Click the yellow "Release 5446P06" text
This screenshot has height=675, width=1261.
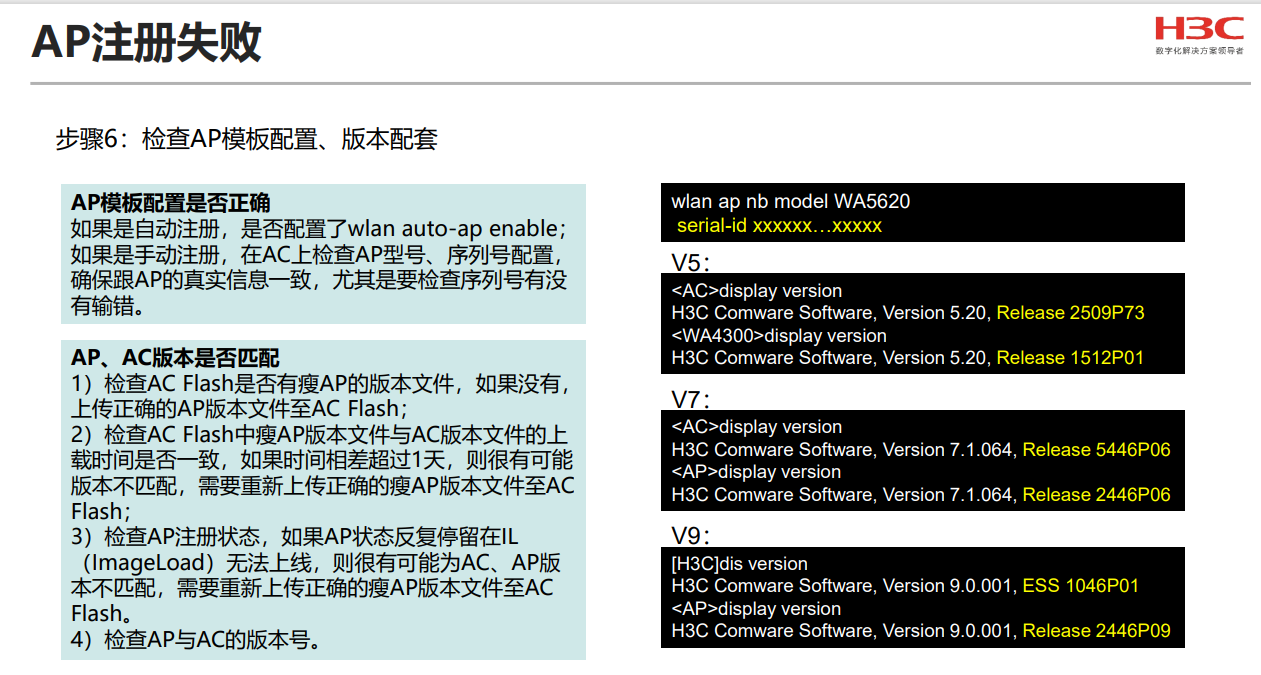[1096, 450]
